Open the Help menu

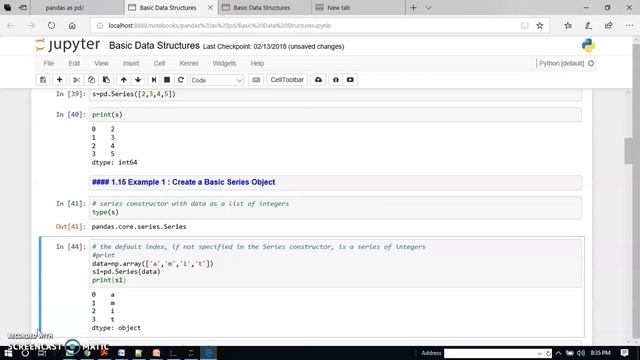(257, 63)
